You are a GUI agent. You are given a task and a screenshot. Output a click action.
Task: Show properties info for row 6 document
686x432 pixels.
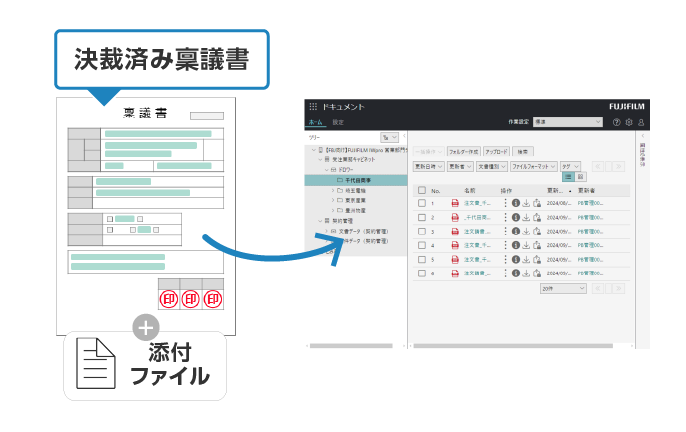coord(516,273)
